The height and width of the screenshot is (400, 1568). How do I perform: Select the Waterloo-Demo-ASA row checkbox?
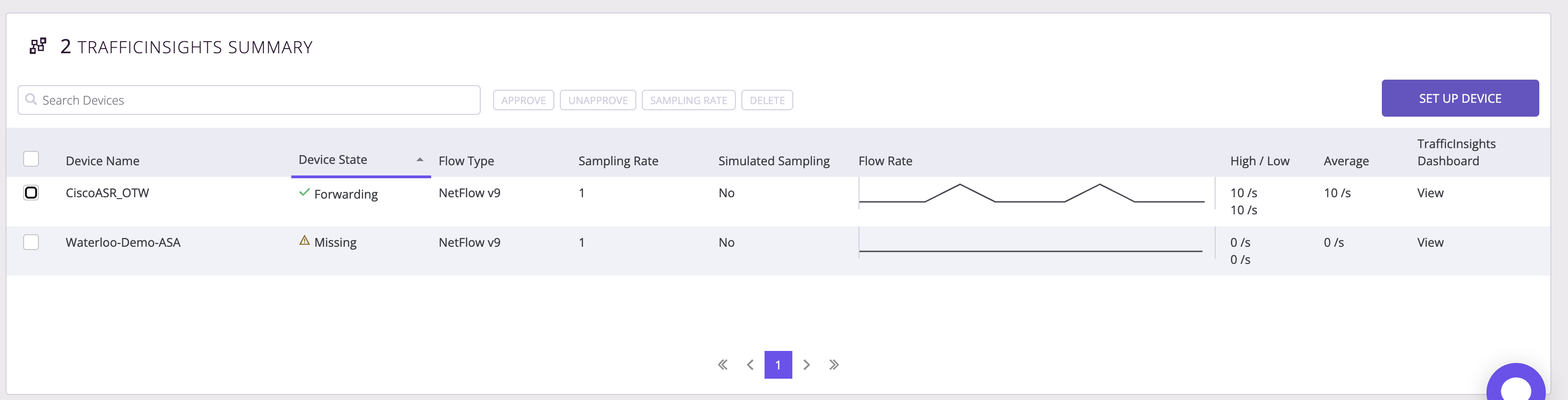pyautogui.click(x=31, y=242)
